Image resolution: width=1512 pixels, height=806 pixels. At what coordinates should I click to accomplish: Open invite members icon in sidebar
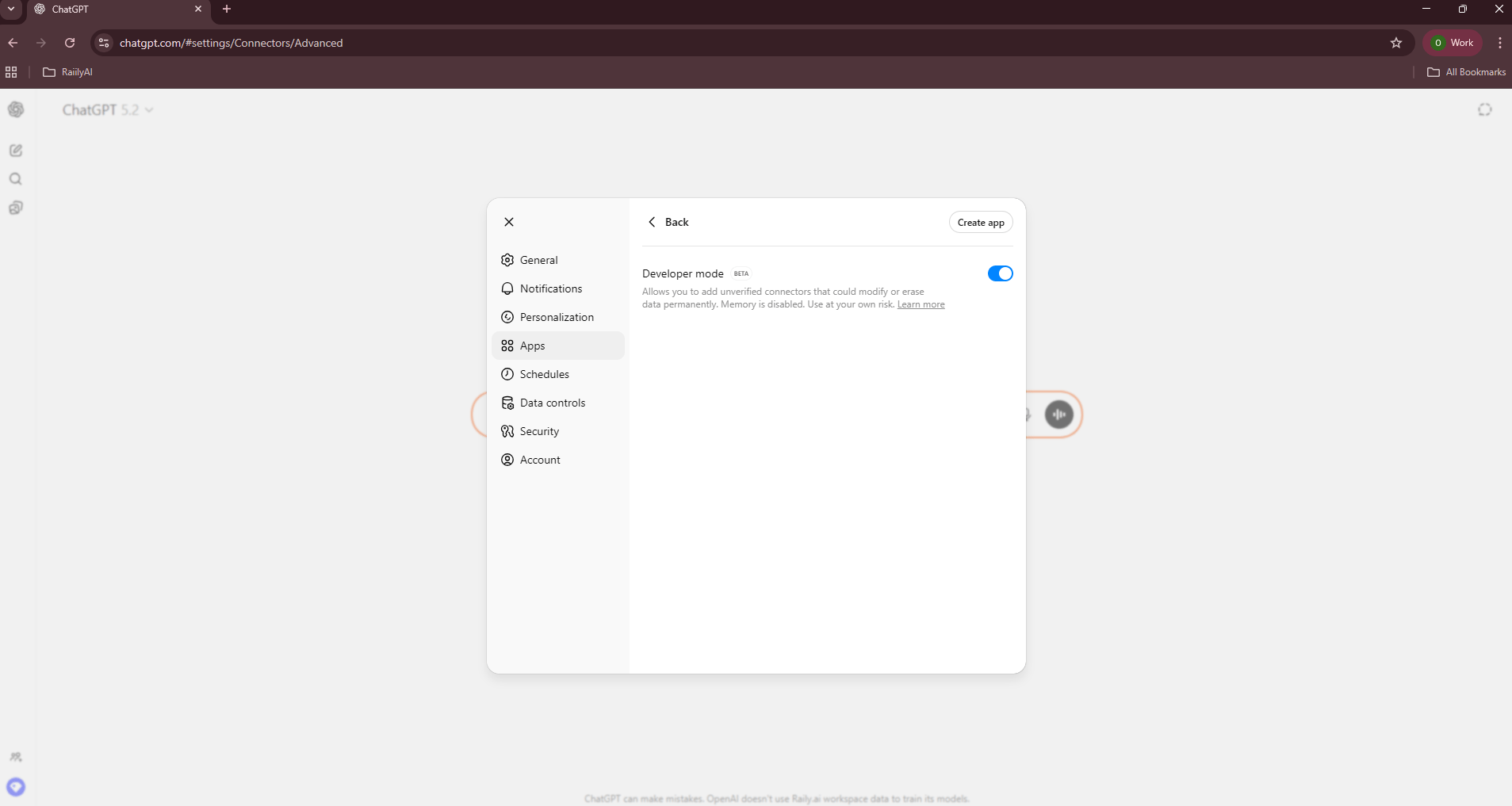pos(16,757)
